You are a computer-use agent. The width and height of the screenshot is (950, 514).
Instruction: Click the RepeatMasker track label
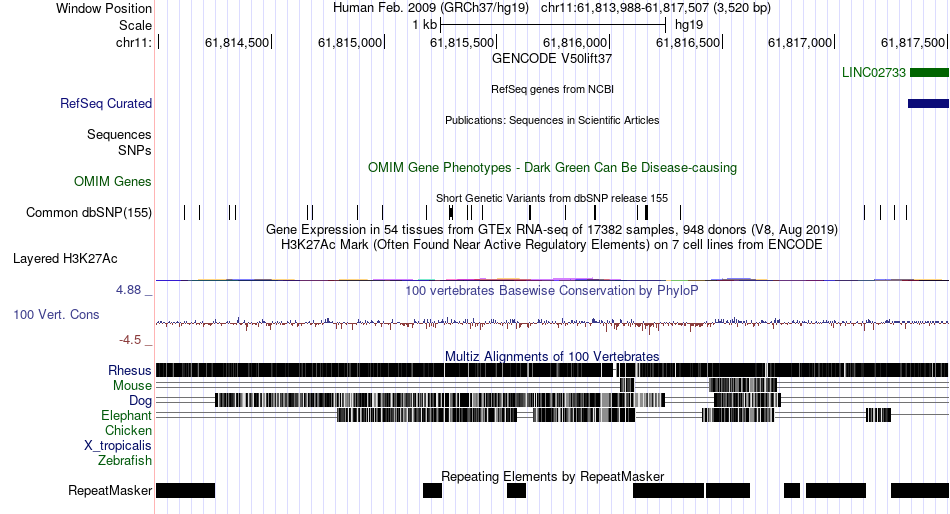pos(110,490)
